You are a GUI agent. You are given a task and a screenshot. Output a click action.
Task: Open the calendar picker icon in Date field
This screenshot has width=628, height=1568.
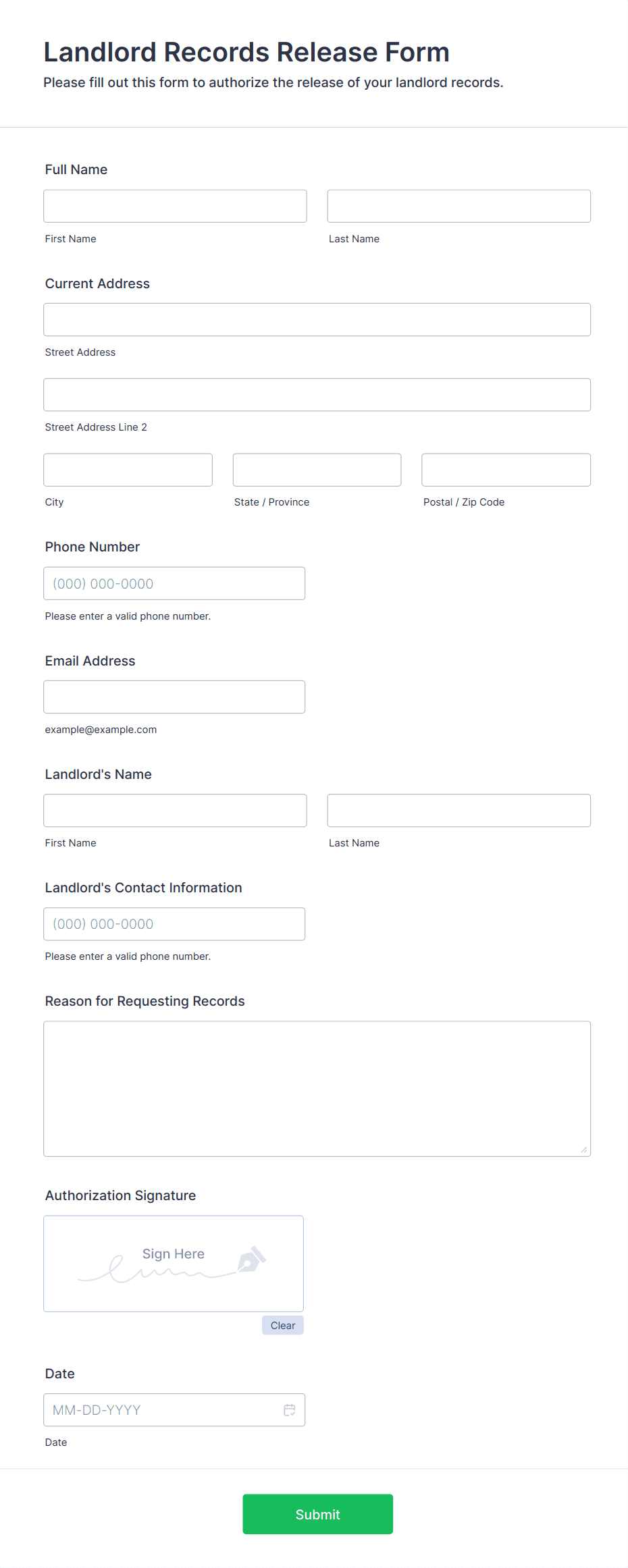[x=290, y=1410]
